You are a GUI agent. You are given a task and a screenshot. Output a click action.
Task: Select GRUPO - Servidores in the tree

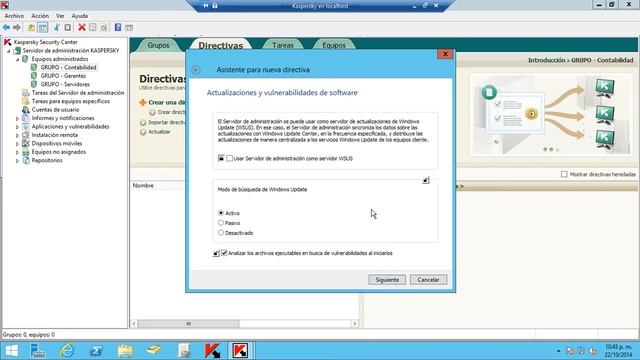[65, 84]
